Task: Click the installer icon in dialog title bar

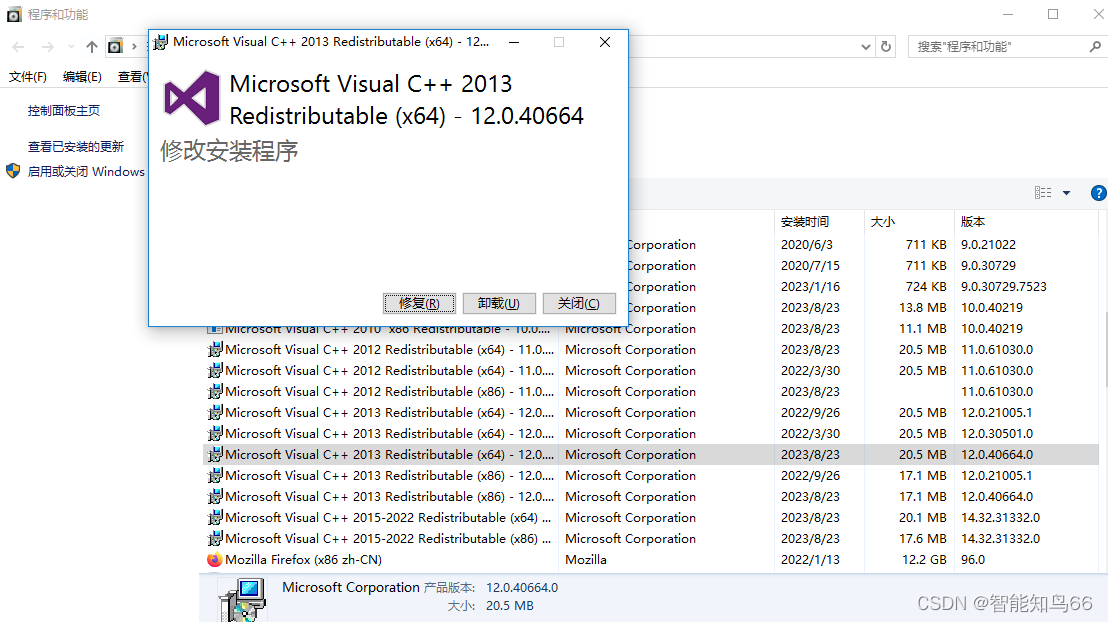Action: click(161, 42)
